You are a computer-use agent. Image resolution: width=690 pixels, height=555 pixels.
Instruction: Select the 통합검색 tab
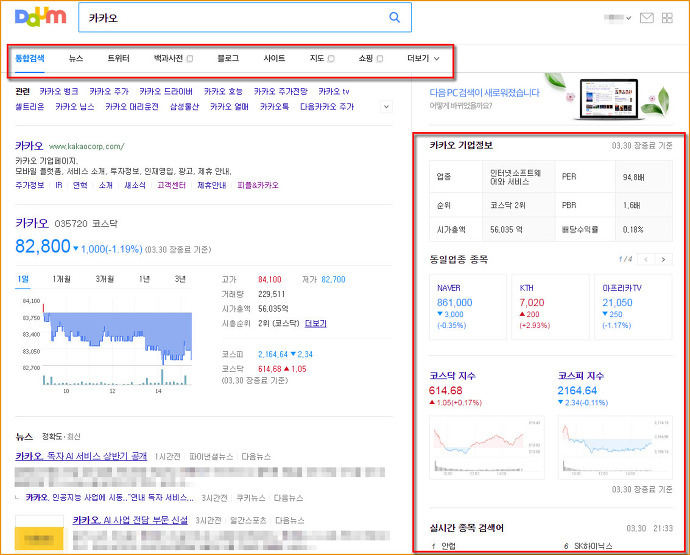[x=30, y=58]
